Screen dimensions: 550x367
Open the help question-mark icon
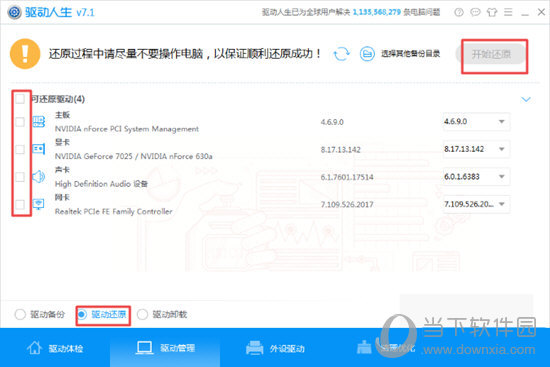pos(459,13)
